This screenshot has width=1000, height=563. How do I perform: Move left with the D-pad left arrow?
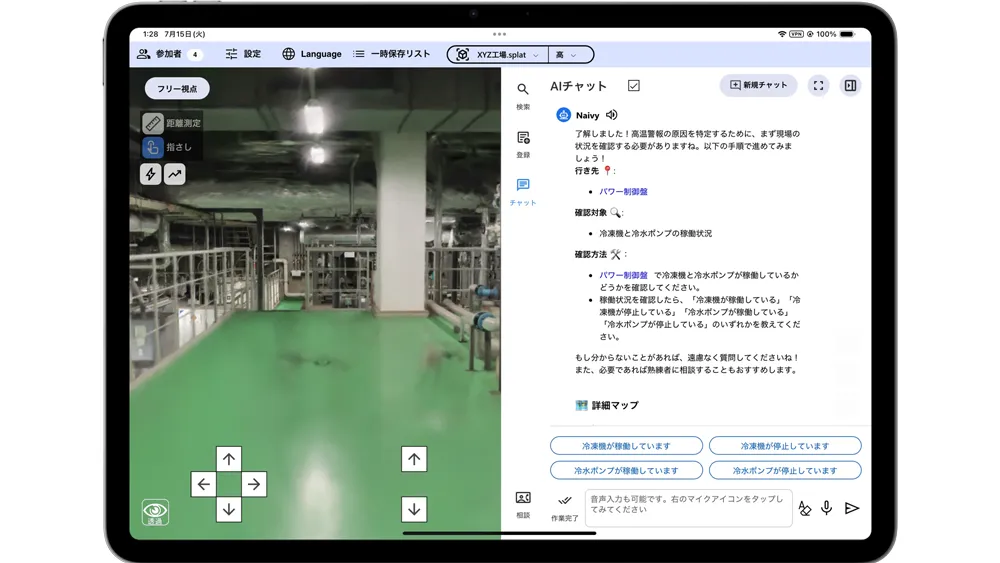tap(203, 484)
